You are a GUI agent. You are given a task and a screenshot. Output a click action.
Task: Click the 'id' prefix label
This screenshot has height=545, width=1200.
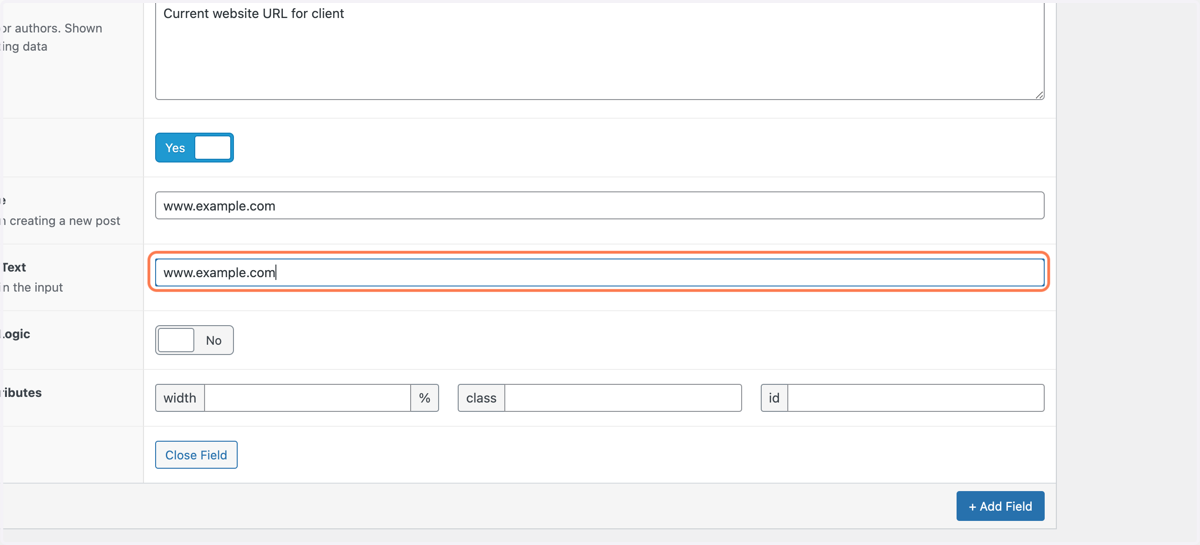point(774,398)
